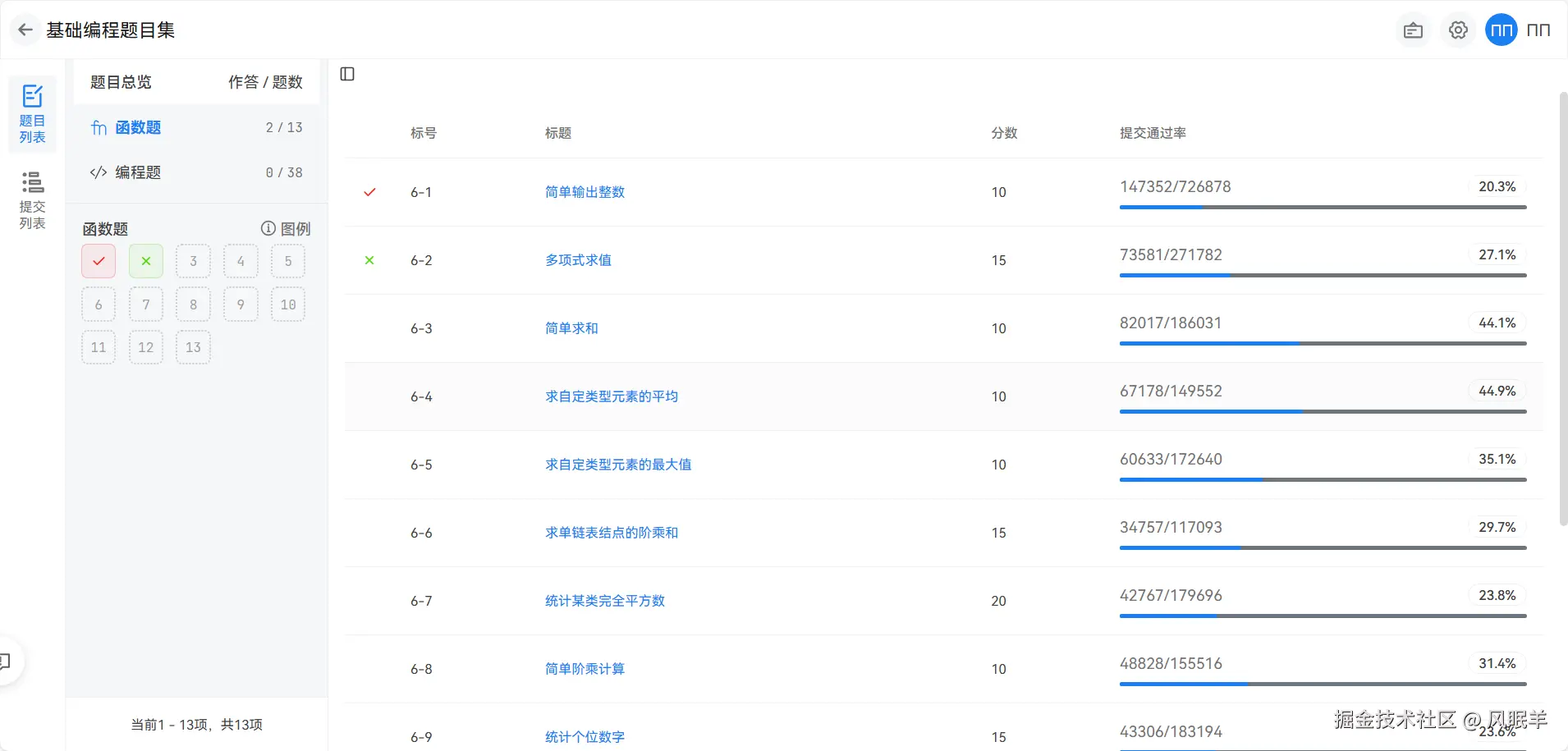Viewport: 1568px width, 751px height.
Task: Click the 标号 column header
Action: [x=424, y=133]
